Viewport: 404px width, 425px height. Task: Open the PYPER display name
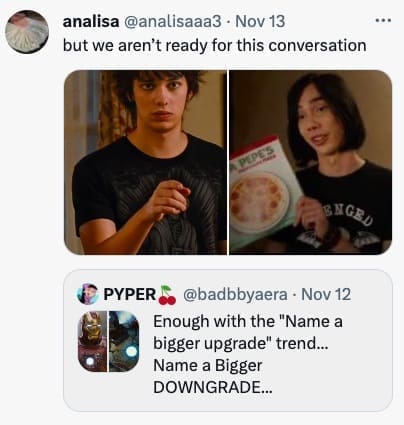click(130, 294)
